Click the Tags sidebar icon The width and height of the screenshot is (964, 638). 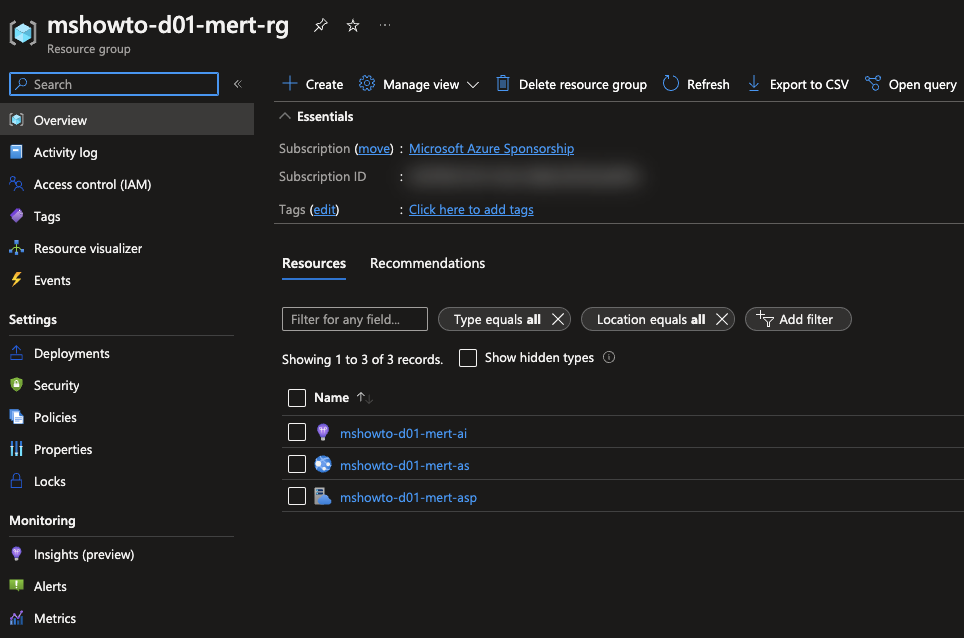[x=17, y=216]
